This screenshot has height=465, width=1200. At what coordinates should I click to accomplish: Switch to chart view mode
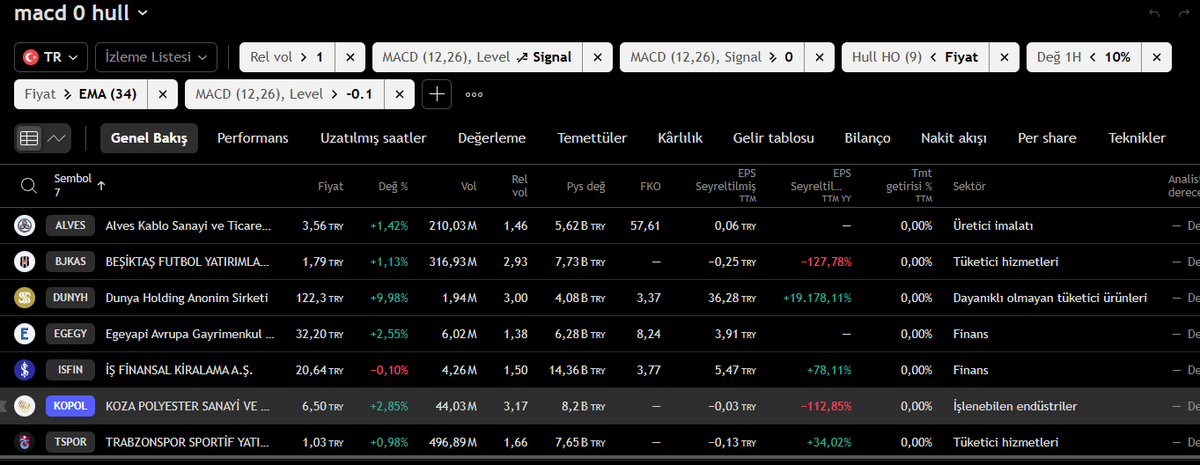(x=57, y=138)
